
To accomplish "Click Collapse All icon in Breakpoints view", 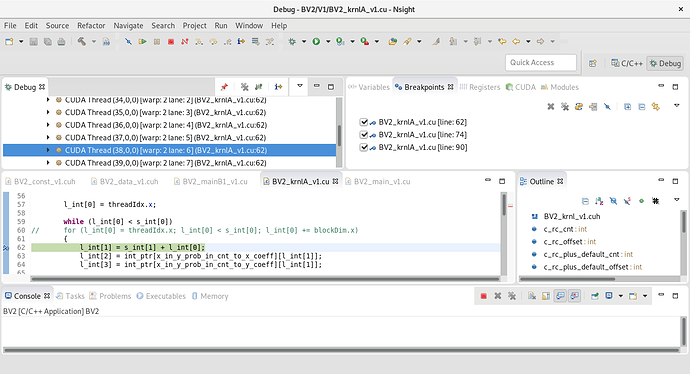I will click(x=642, y=106).
